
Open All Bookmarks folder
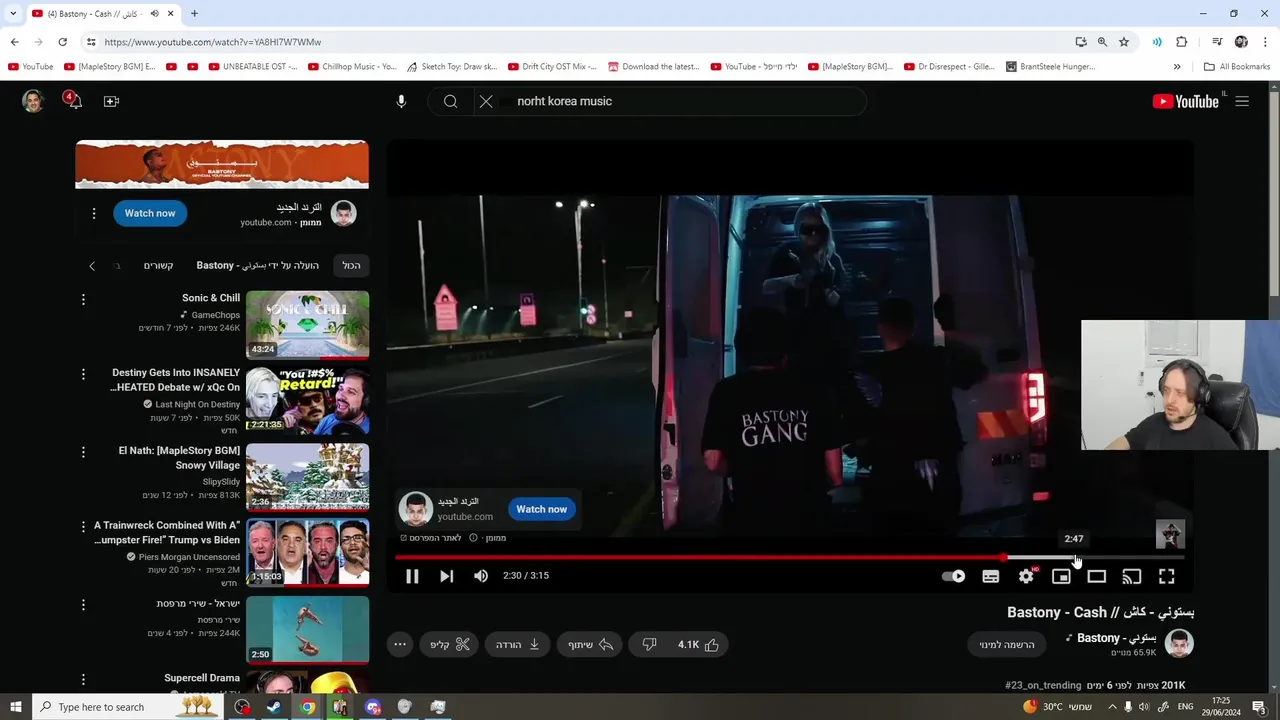tap(1237, 67)
